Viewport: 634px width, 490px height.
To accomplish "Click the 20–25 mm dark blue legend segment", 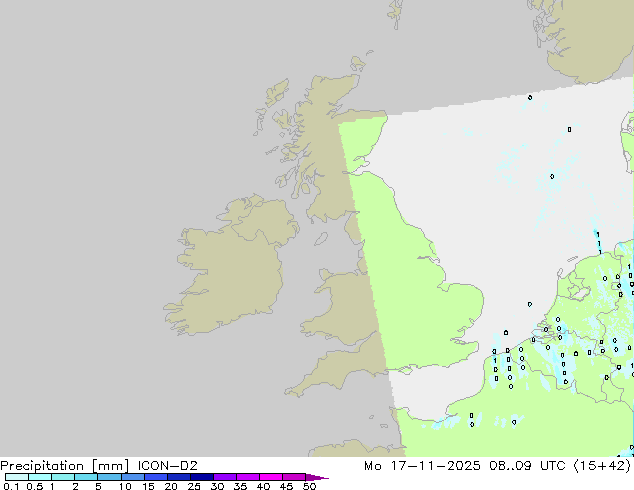I will [180, 478].
